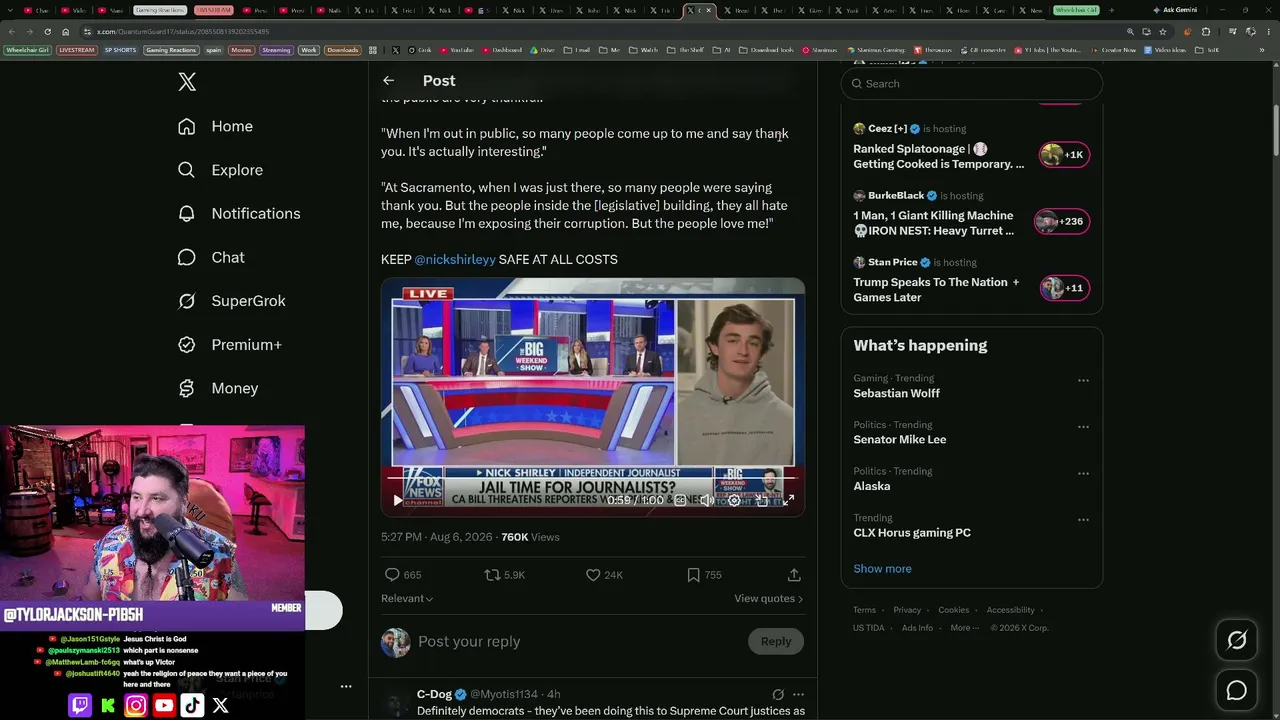Open the floating messages chat button
Image resolution: width=1280 pixels, height=720 pixels.
tap(1237, 691)
